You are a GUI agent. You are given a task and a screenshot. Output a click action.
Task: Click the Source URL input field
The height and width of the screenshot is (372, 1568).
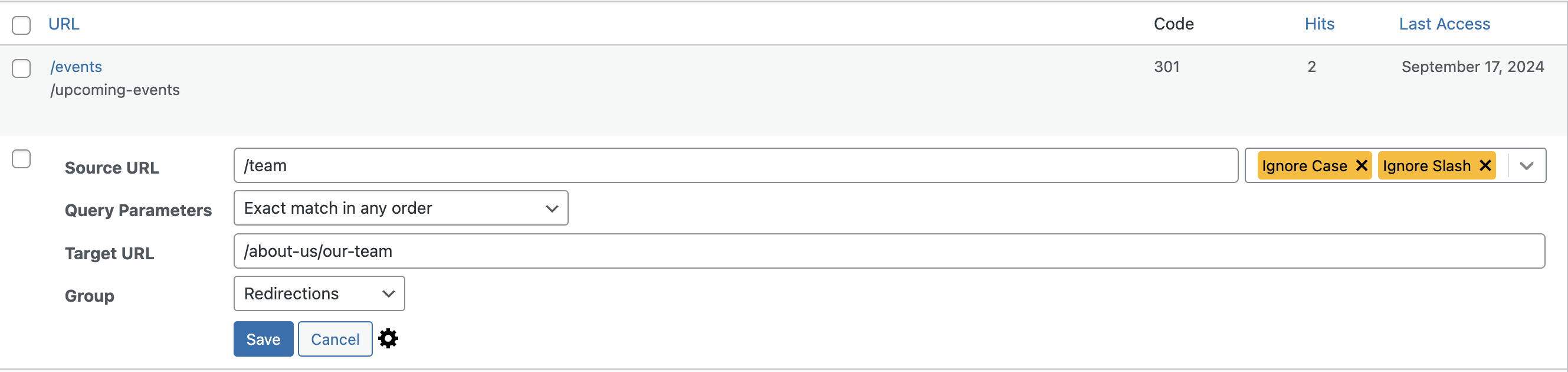click(735, 165)
